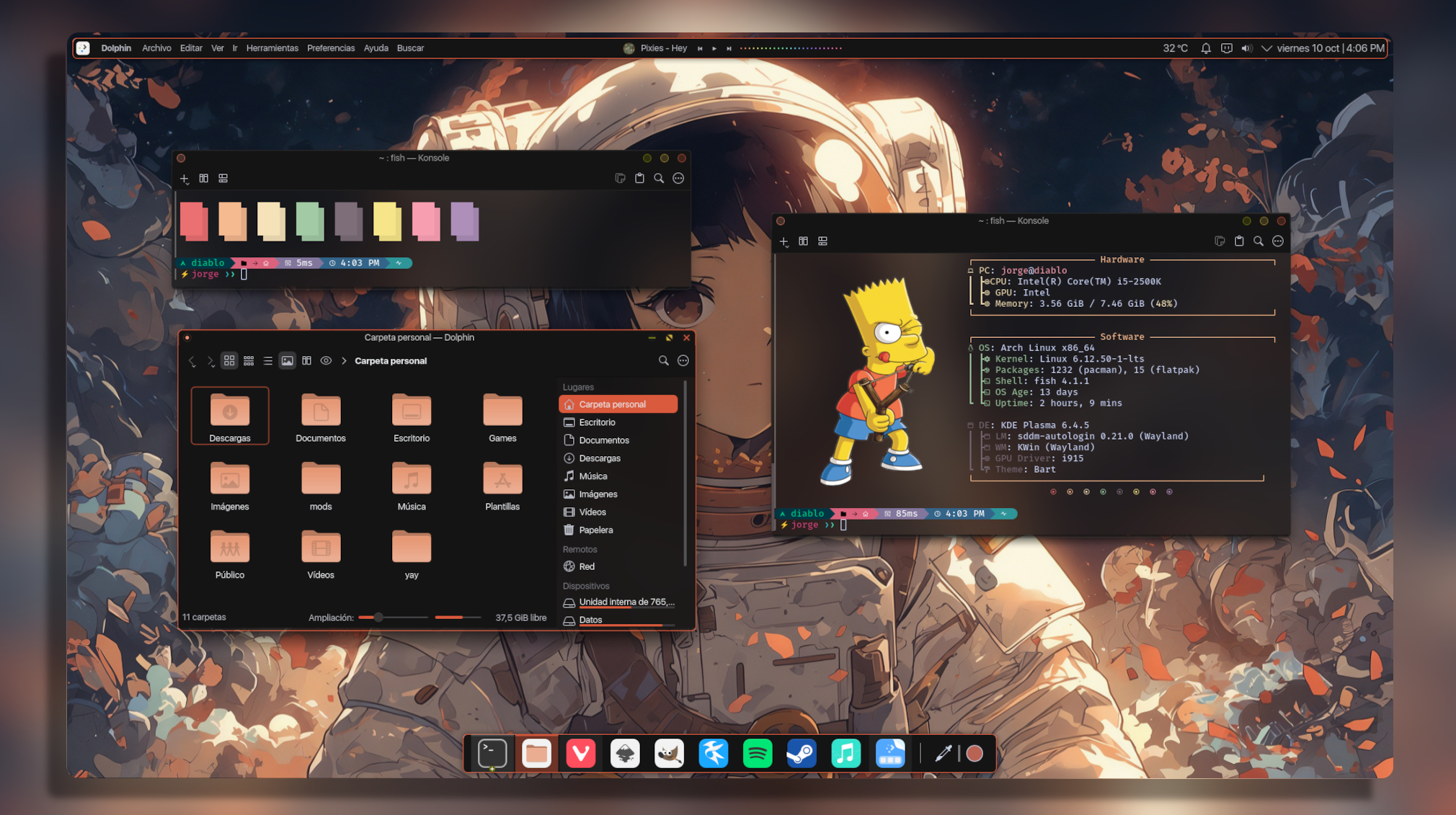
Task: Open the clock showing viernes 10 oct
Action: click(1331, 48)
